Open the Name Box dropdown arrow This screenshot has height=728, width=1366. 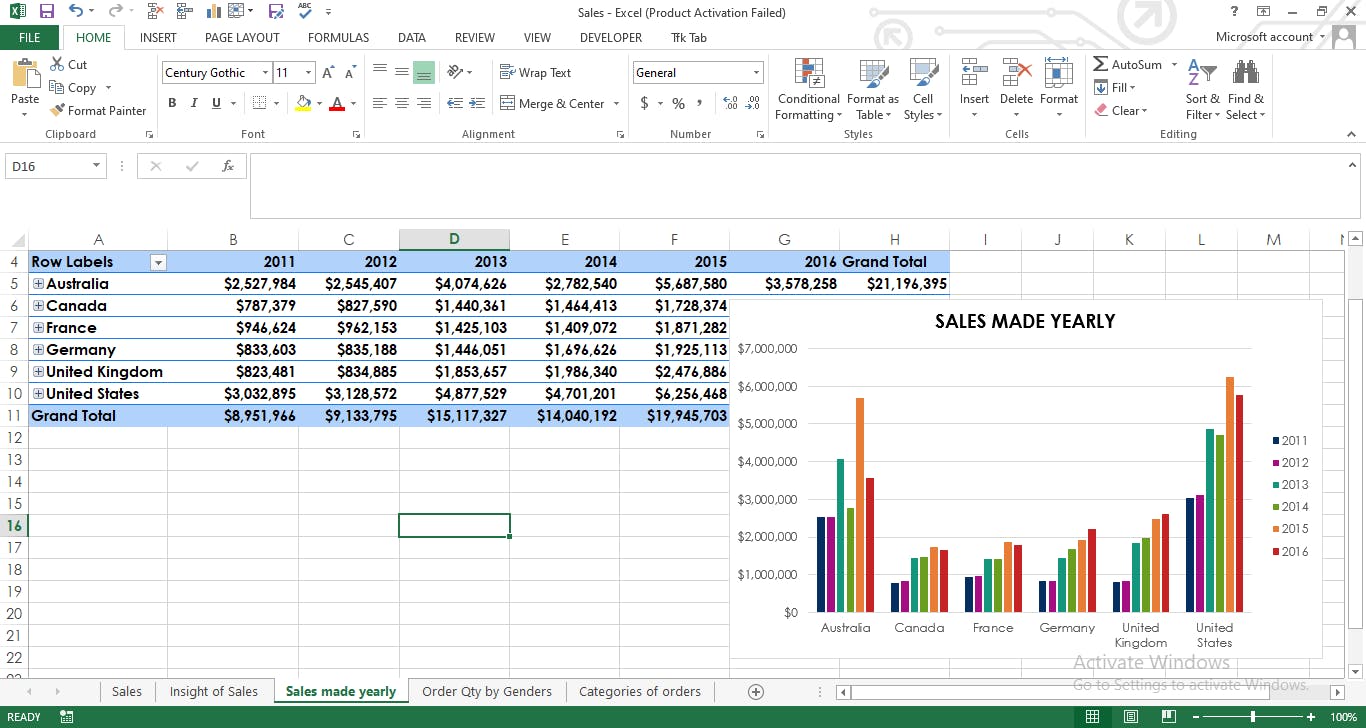coord(96,166)
